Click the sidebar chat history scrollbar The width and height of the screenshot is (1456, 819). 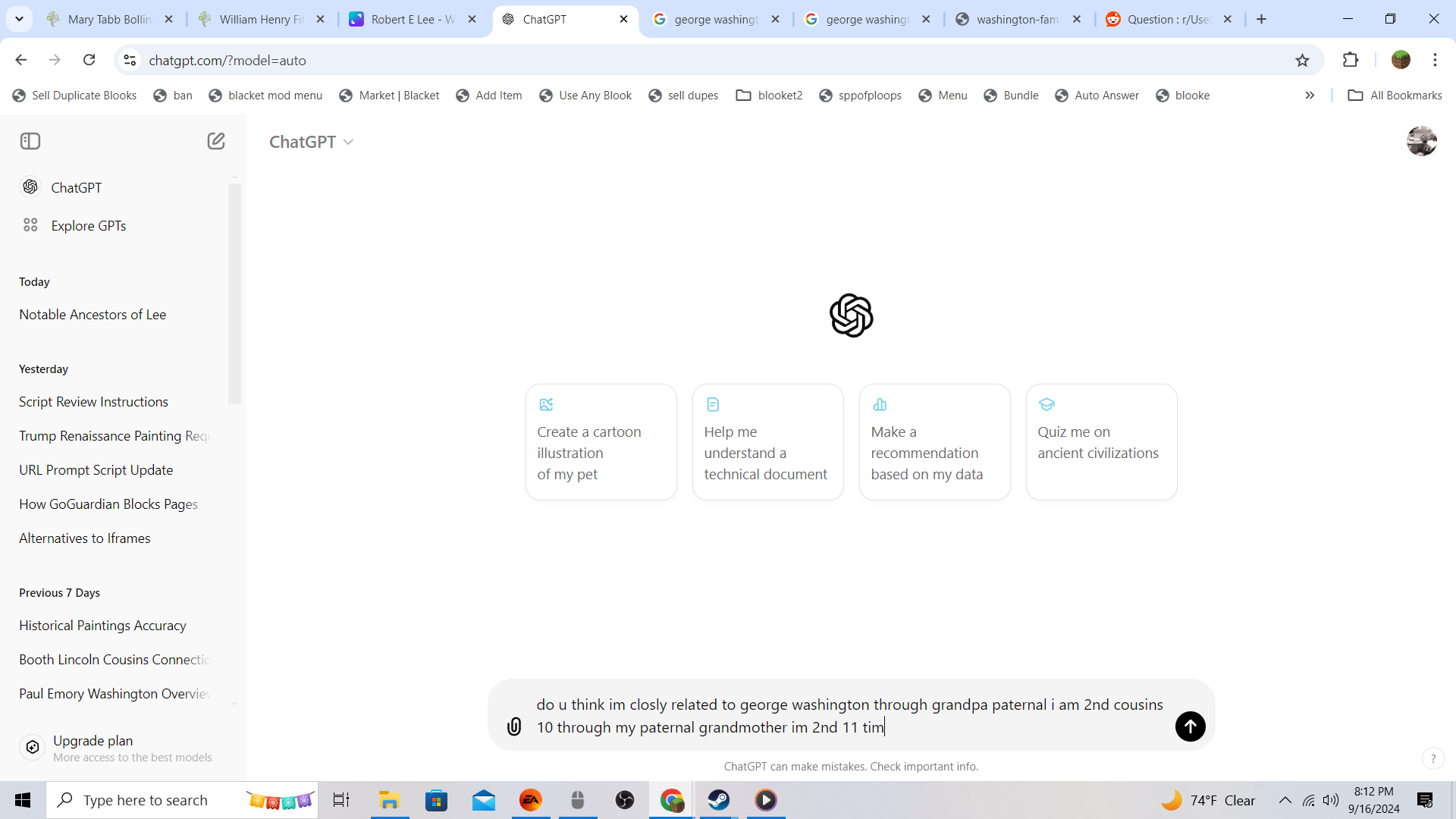pyautogui.click(x=234, y=293)
